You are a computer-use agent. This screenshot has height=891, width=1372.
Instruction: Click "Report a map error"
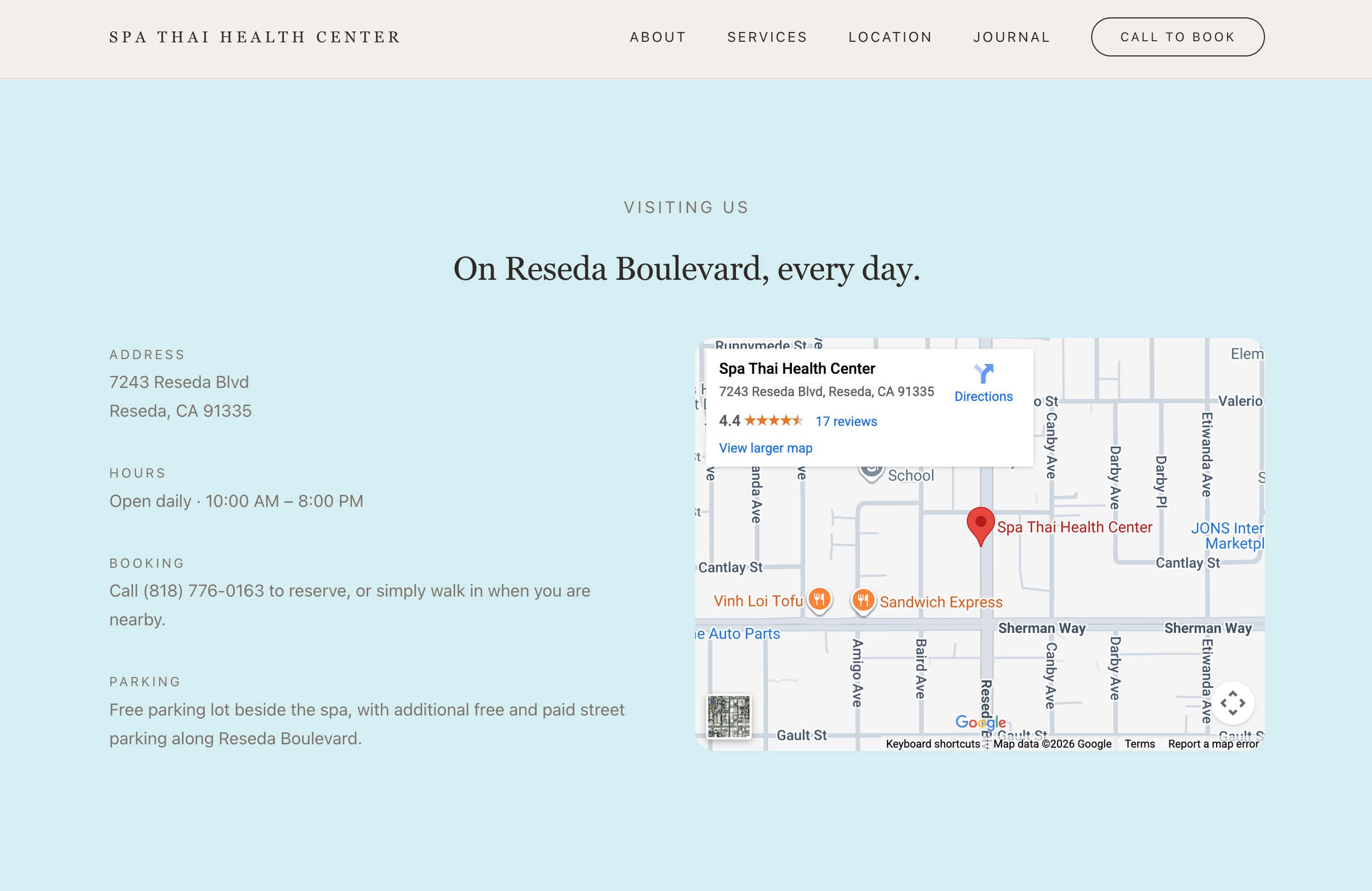pos(1213,744)
